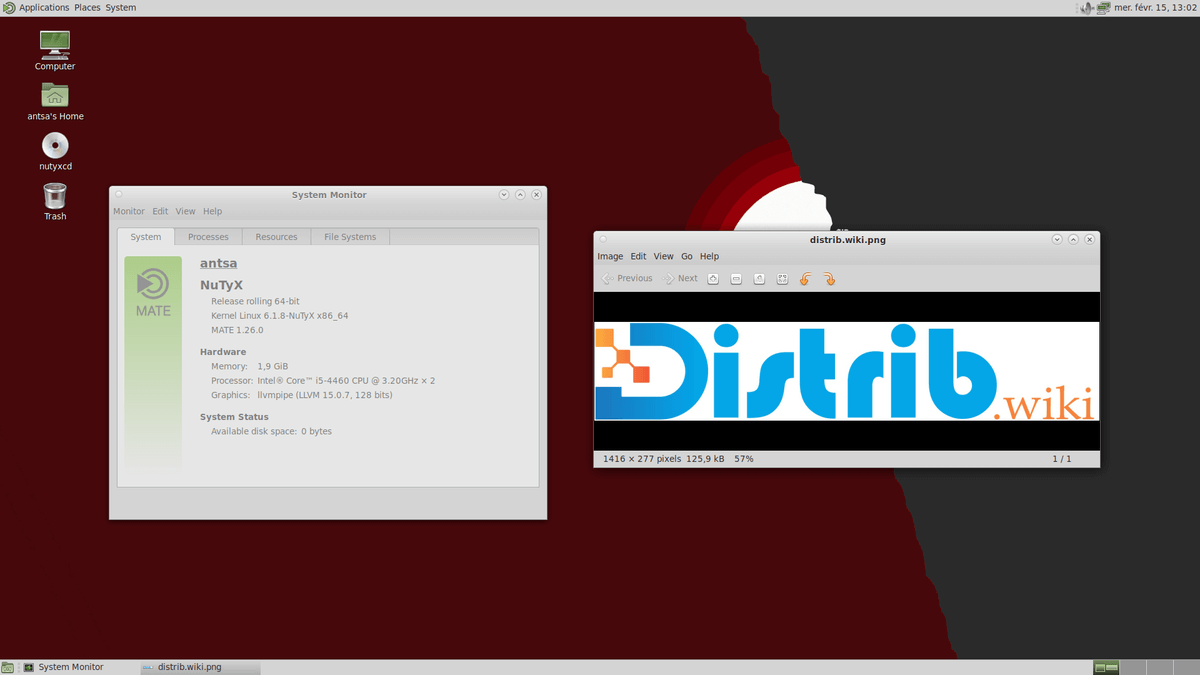Switch to the third workspace
This screenshot has height=675, width=1200.
point(1158,667)
